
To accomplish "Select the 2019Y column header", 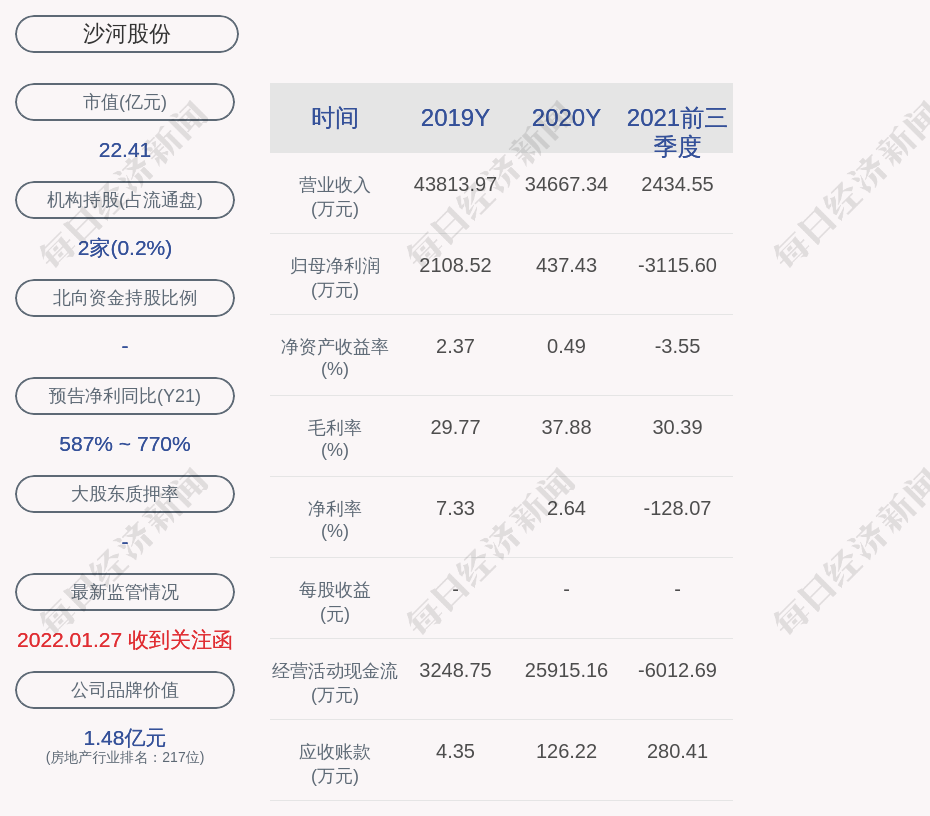I will click(455, 118).
